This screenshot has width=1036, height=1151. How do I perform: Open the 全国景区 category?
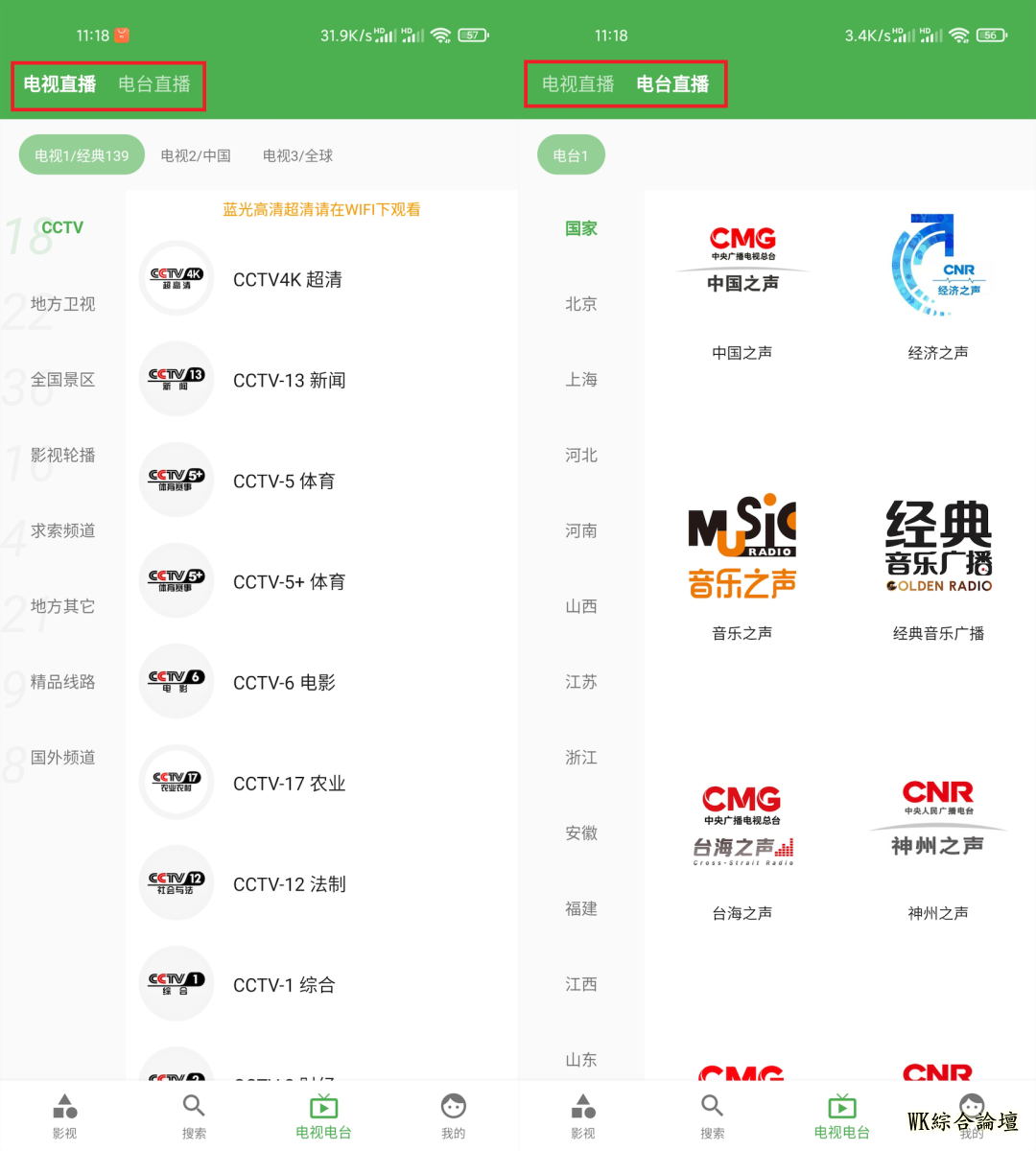pos(62,380)
